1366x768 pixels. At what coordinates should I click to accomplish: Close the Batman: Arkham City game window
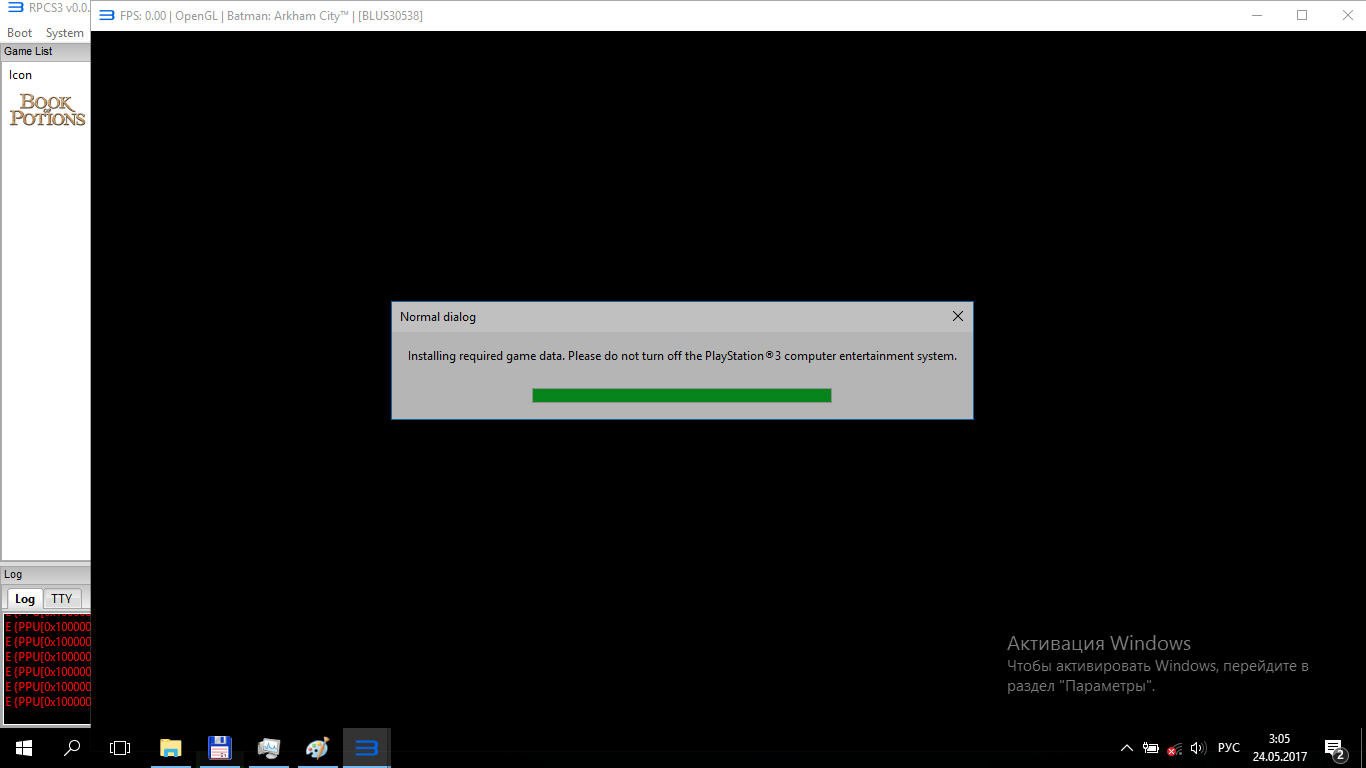click(1347, 15)
